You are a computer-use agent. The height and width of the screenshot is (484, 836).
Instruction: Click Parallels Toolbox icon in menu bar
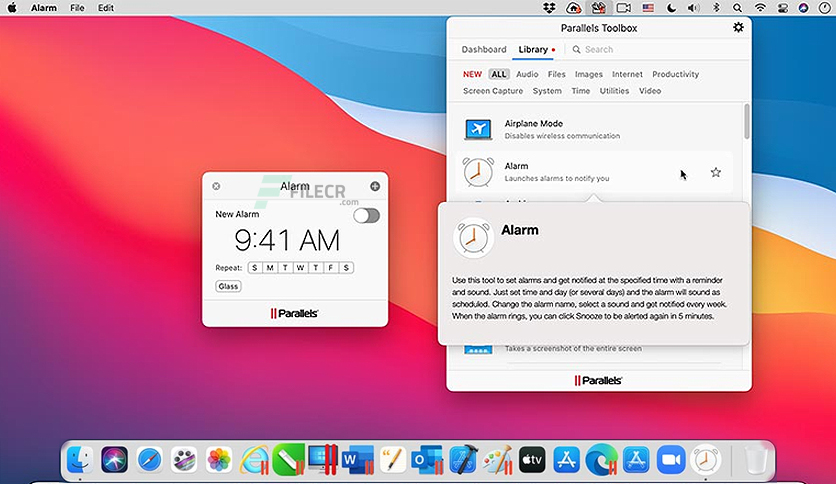[x=598, y=7]
